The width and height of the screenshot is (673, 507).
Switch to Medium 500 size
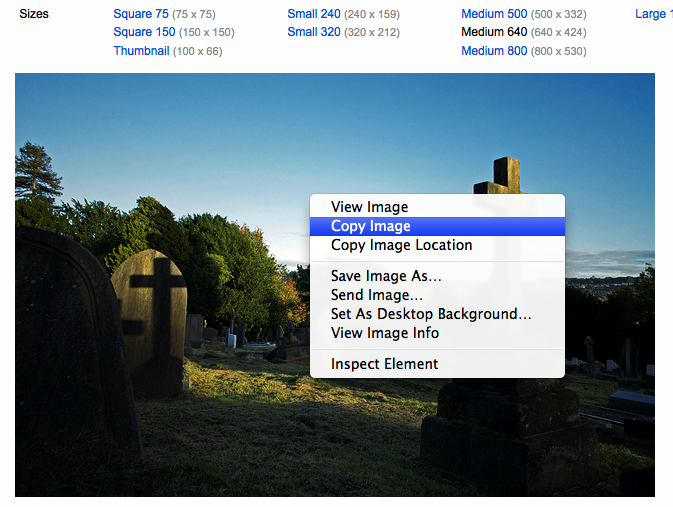tap(494, 14)
